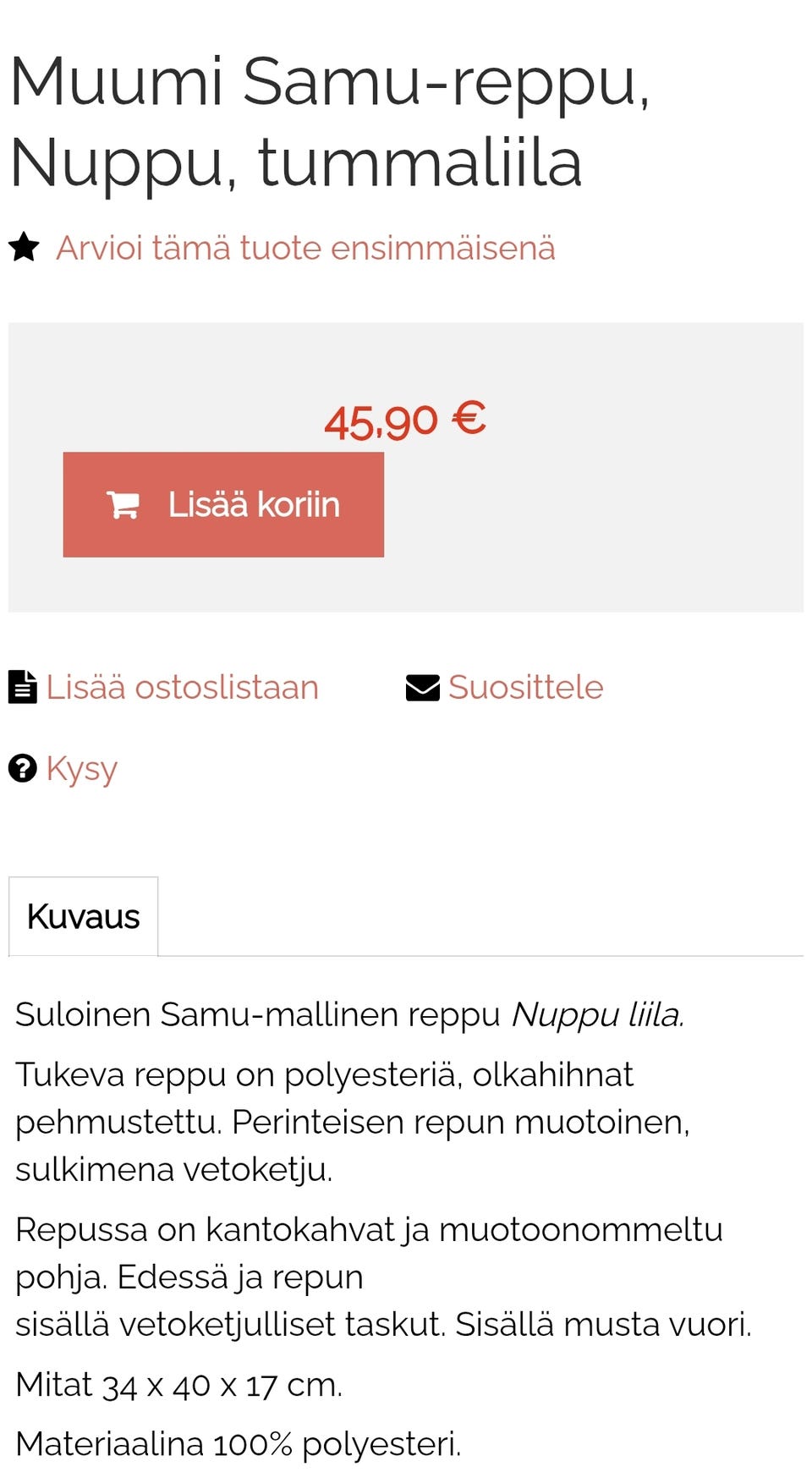Click the star icon next to the review link
Viewport: 812px width, 1472px height.
click(24, 247)
